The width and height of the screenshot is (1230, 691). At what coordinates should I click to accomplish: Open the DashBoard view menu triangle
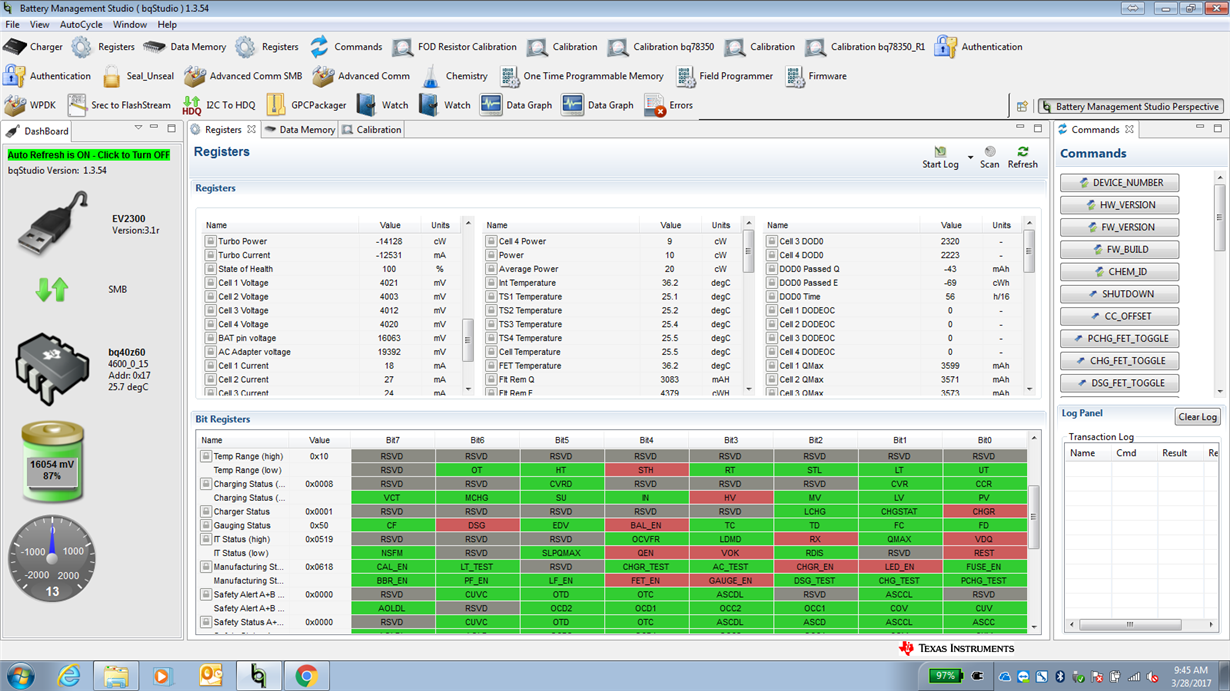click(138, 128)
